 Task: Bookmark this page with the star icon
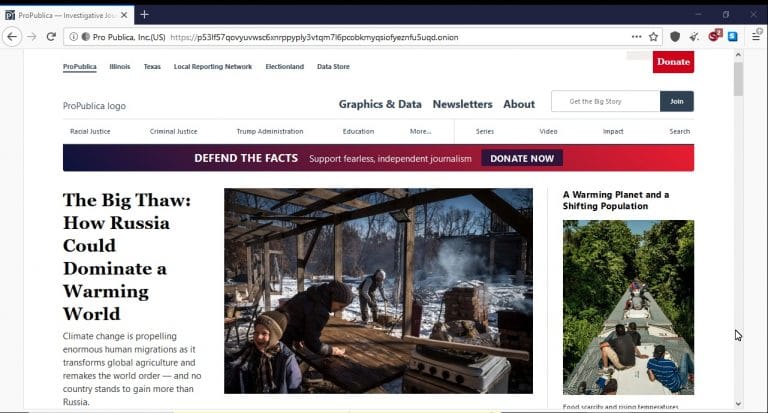(x=653, y=37)
